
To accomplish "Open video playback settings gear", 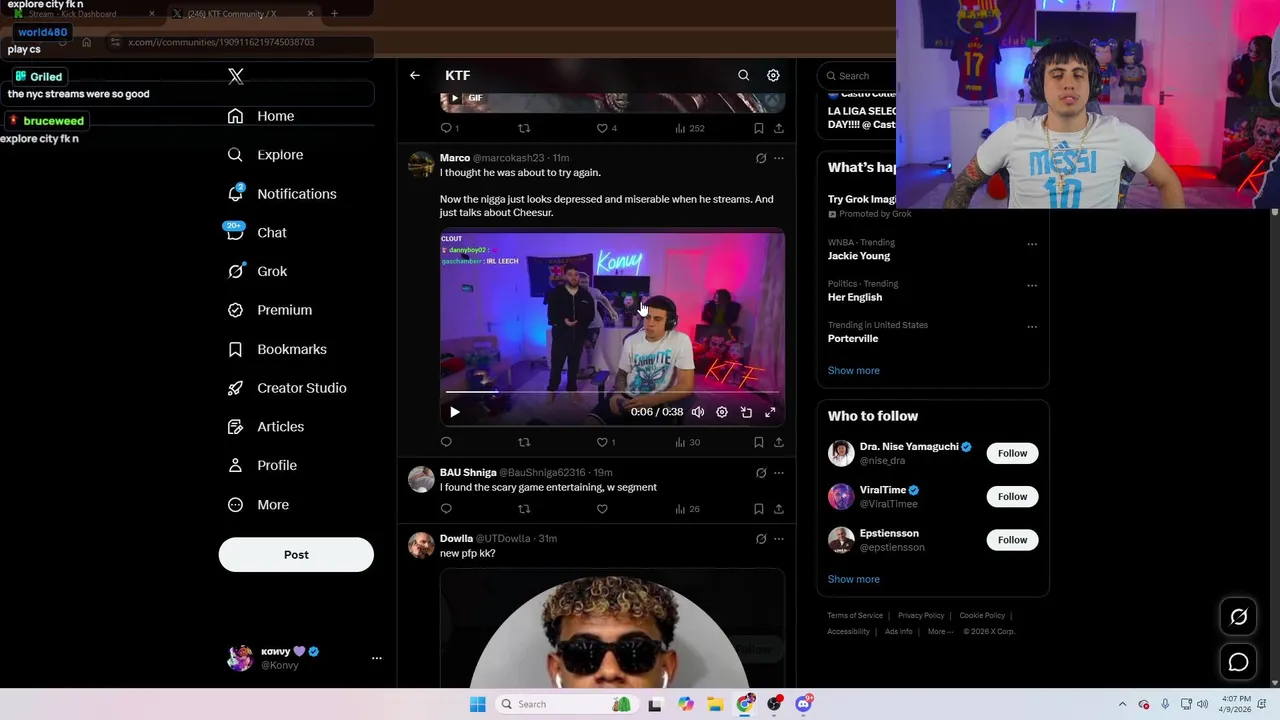I will [x=722, y=412].
